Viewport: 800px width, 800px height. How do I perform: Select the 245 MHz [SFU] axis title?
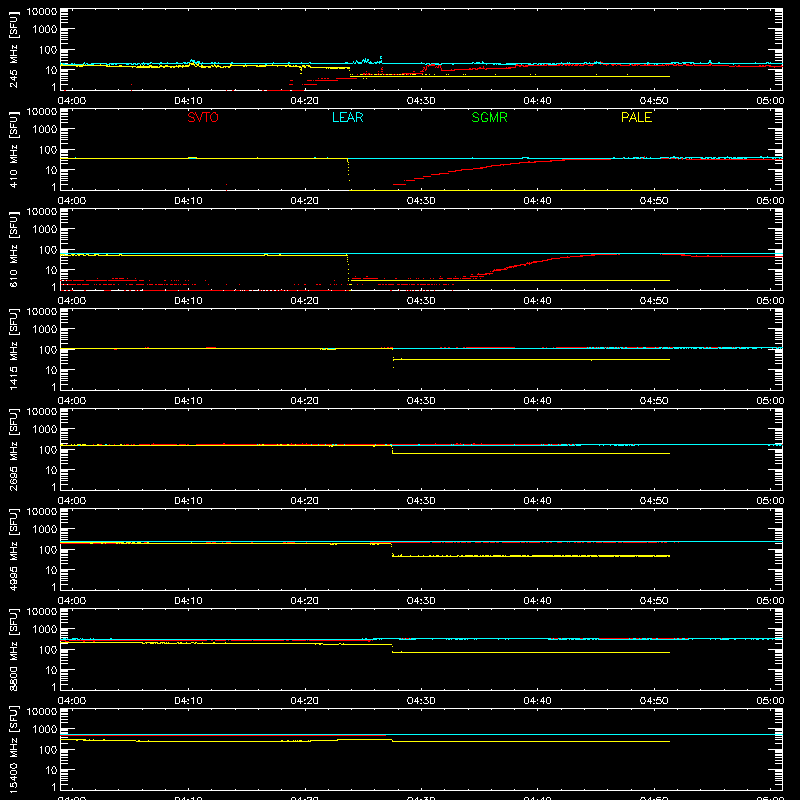pyautogui.click(x=14, y=49)
